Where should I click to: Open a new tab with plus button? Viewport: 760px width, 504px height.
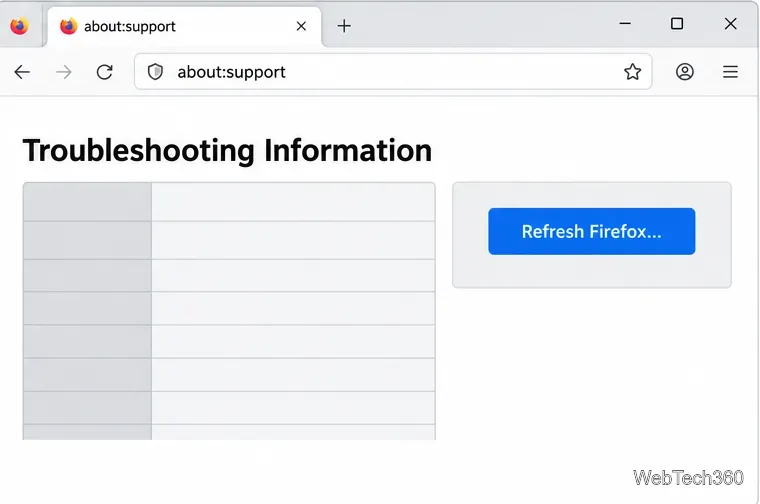344,26
